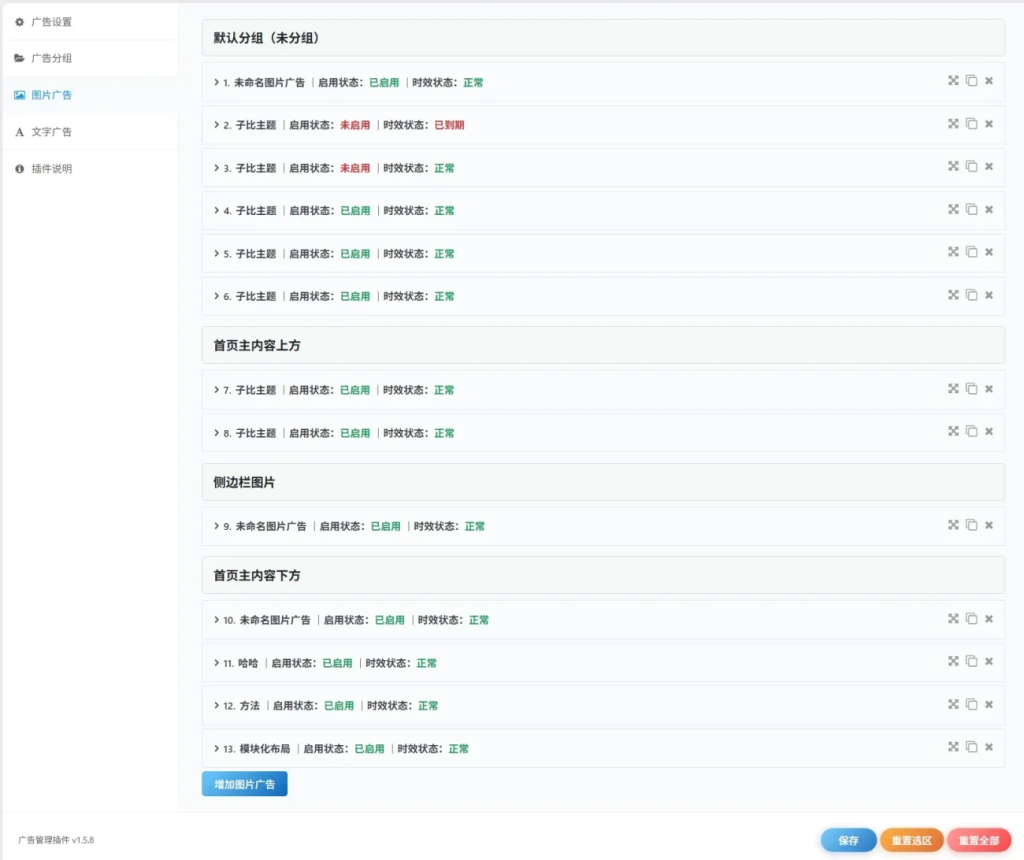Click the blue 保存 button
This screenshot has height=860, width=1024.
[848, 840]
